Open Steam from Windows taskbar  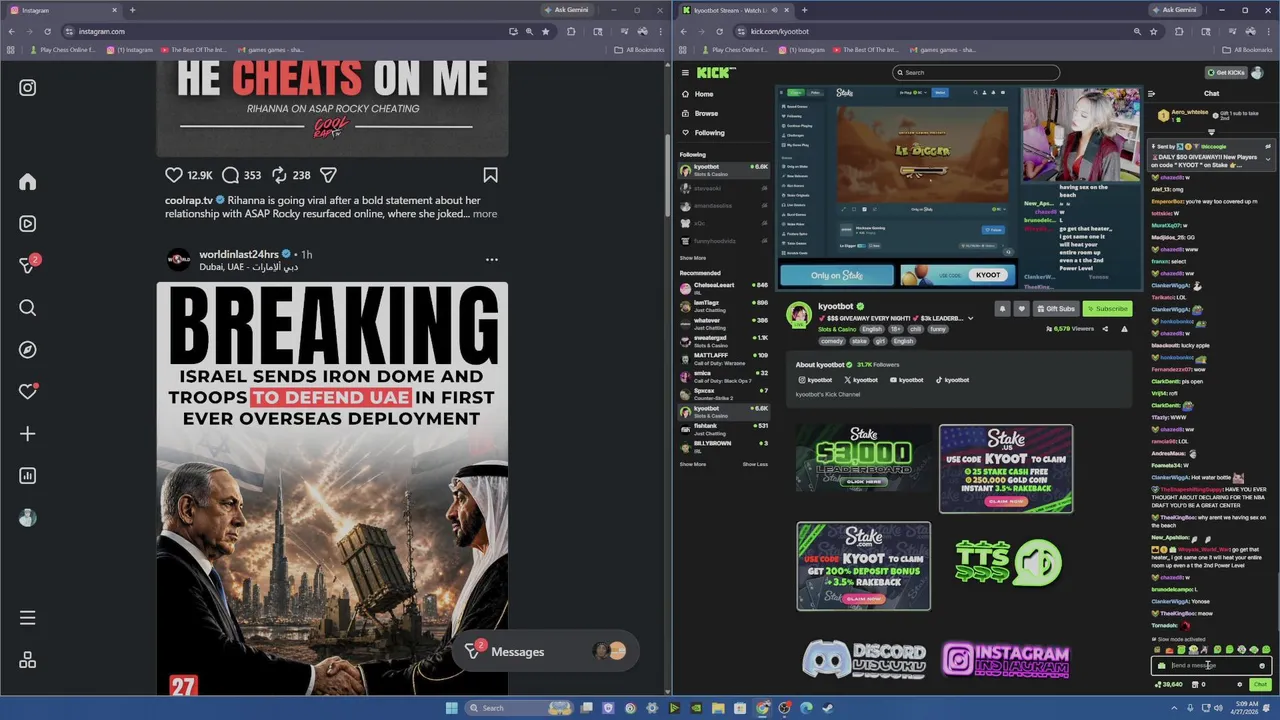click(827, 708)
